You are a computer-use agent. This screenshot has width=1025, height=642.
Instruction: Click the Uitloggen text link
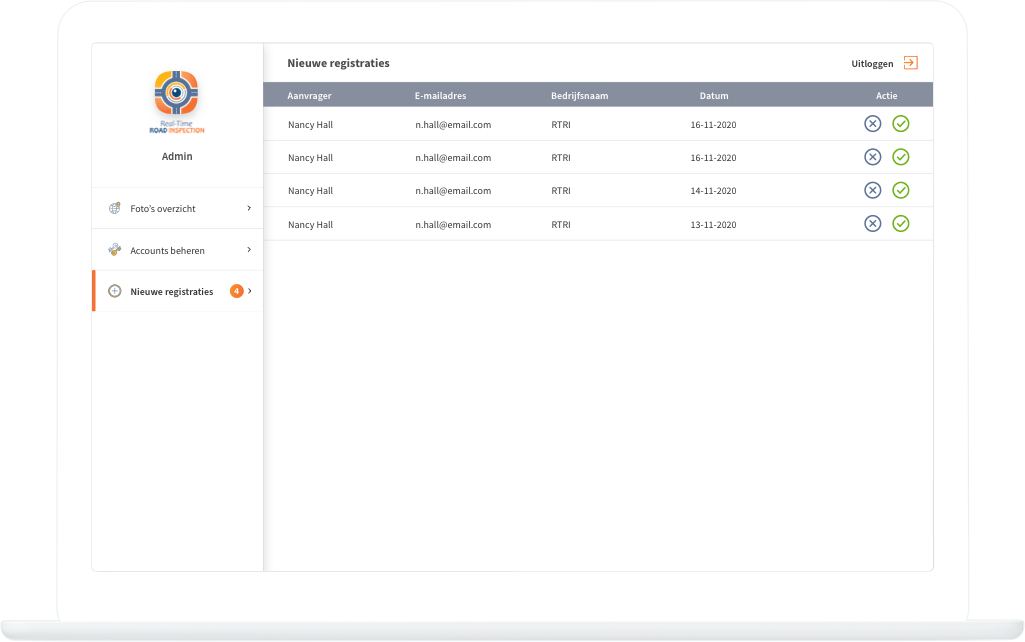(872, 63)
